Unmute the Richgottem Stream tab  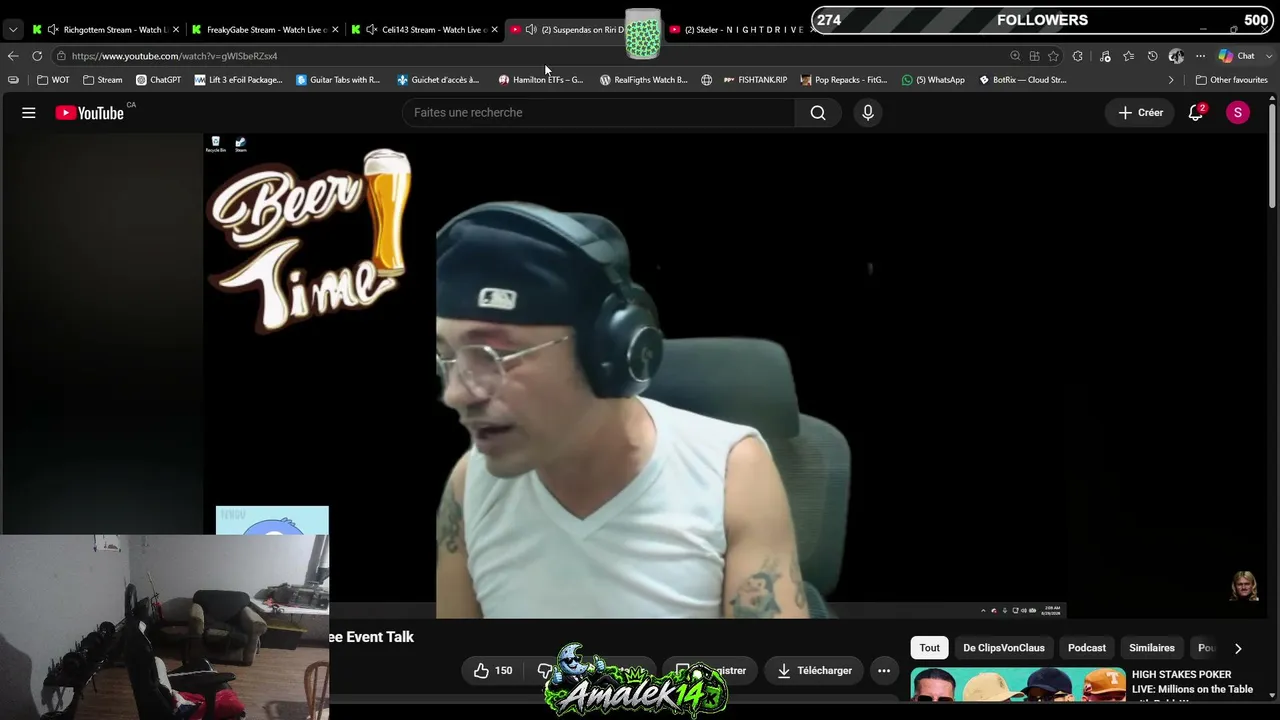coord(53,30)
